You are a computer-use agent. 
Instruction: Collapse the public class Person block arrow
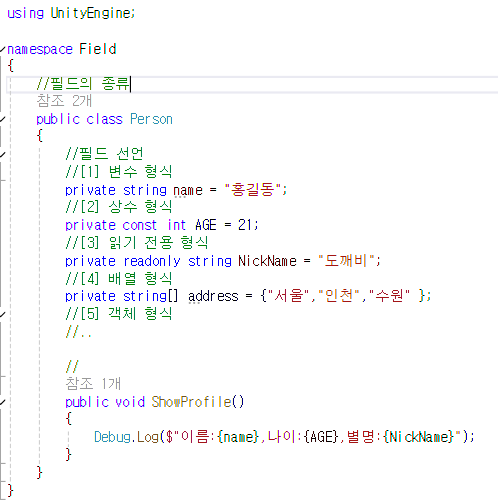click(x=3, y=119)
